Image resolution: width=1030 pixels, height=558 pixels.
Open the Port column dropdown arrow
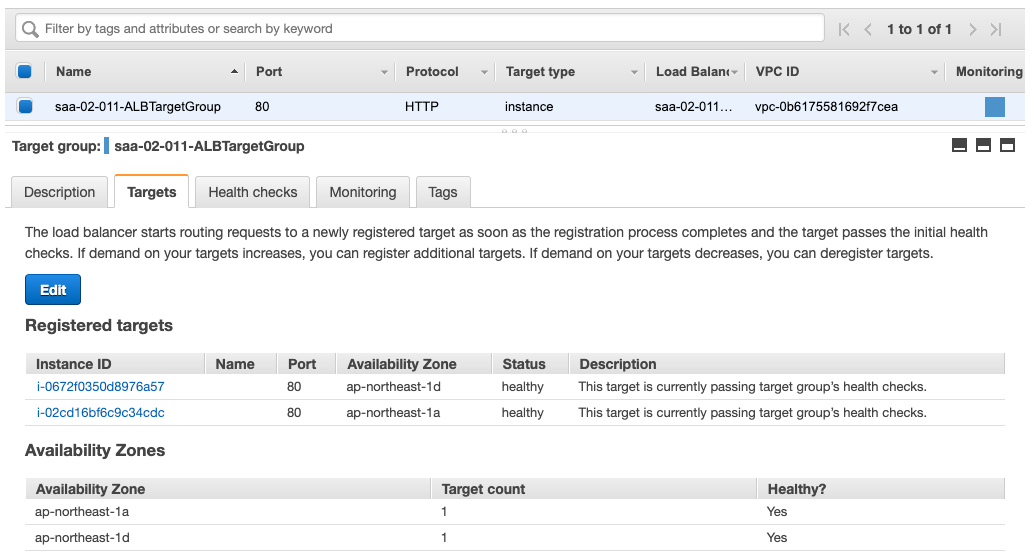(x=384, y=72)
